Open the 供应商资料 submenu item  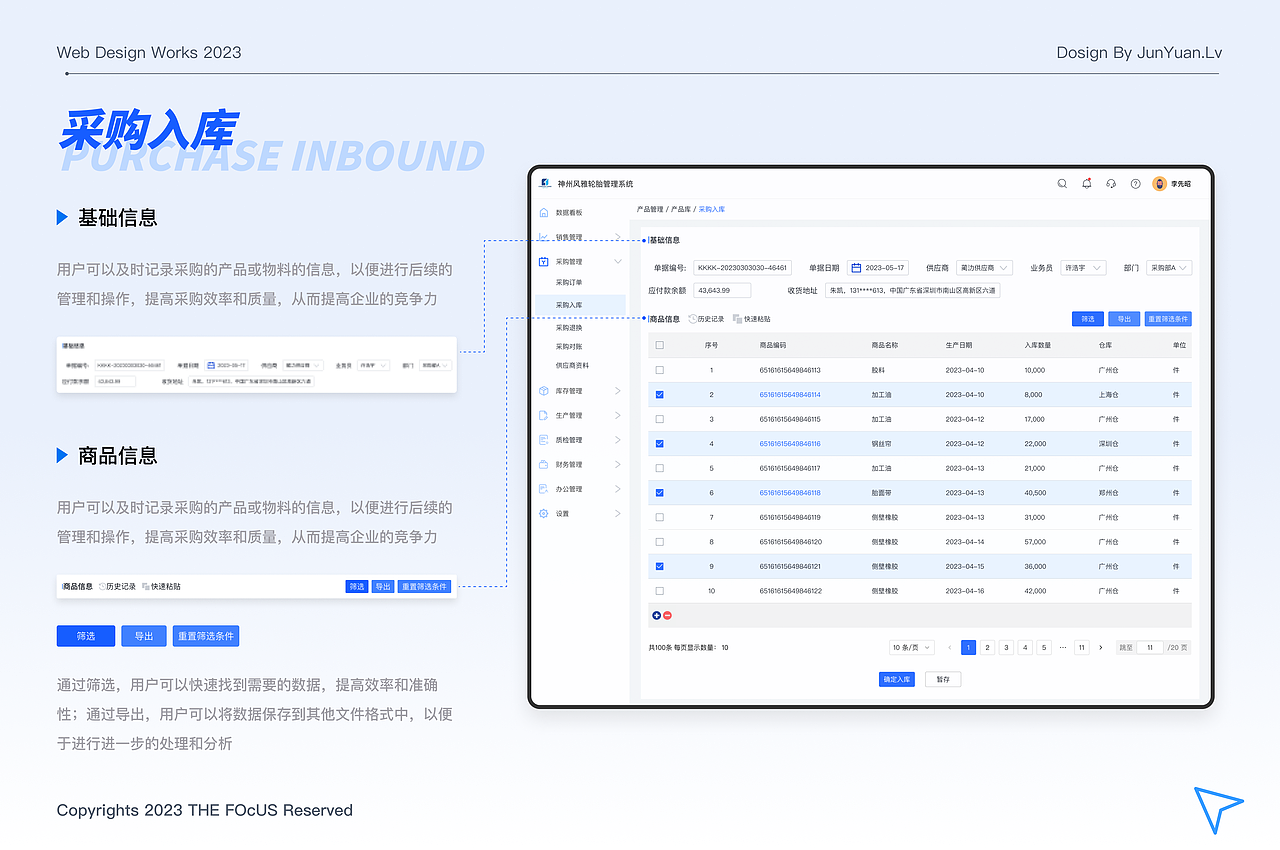point(573,365)
